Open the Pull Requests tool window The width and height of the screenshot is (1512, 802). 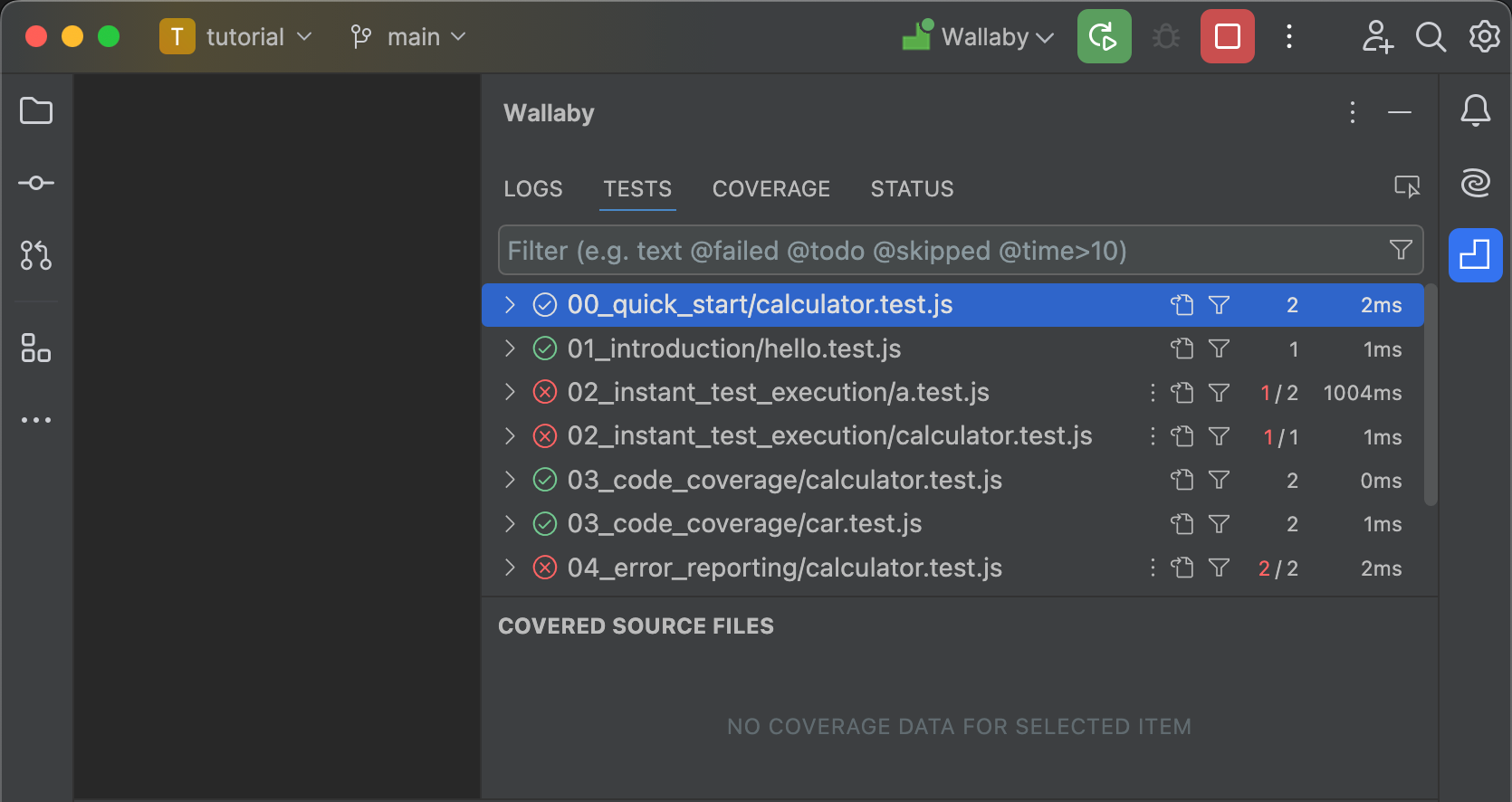click(36, 255)
